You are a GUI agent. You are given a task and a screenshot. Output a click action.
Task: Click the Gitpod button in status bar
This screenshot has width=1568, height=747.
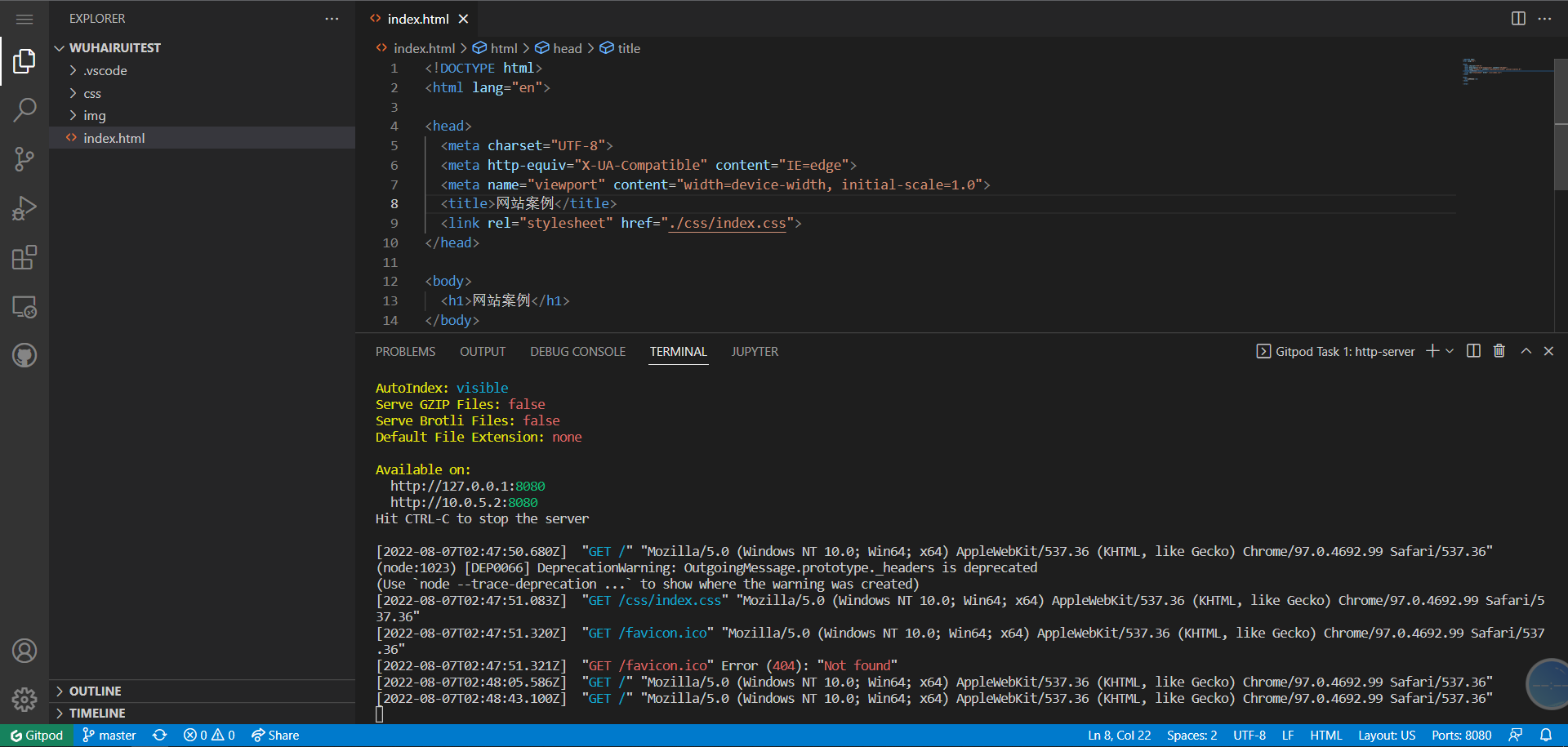pos(37,735)
